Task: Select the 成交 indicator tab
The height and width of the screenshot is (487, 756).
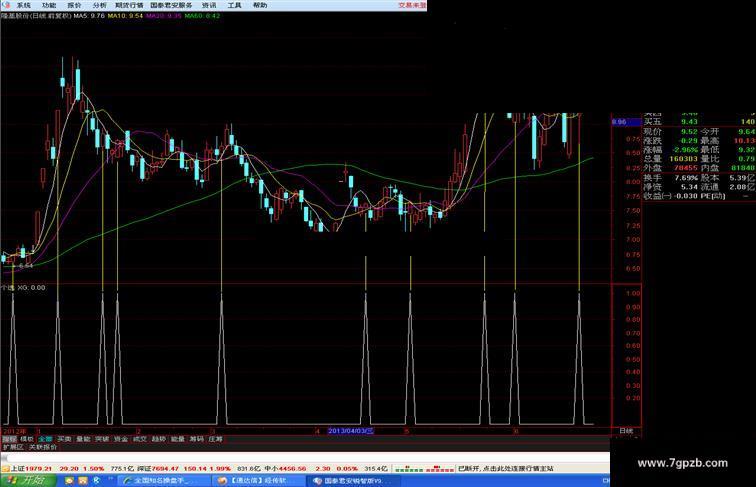Action: tap(140, 439)
